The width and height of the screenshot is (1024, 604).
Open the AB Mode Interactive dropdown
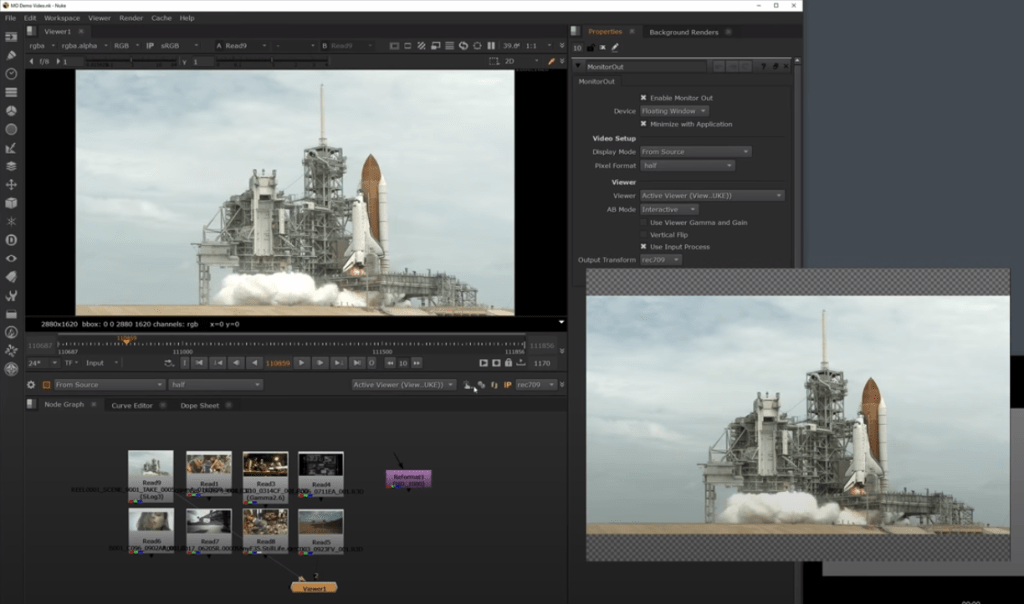tap(669, 209)
